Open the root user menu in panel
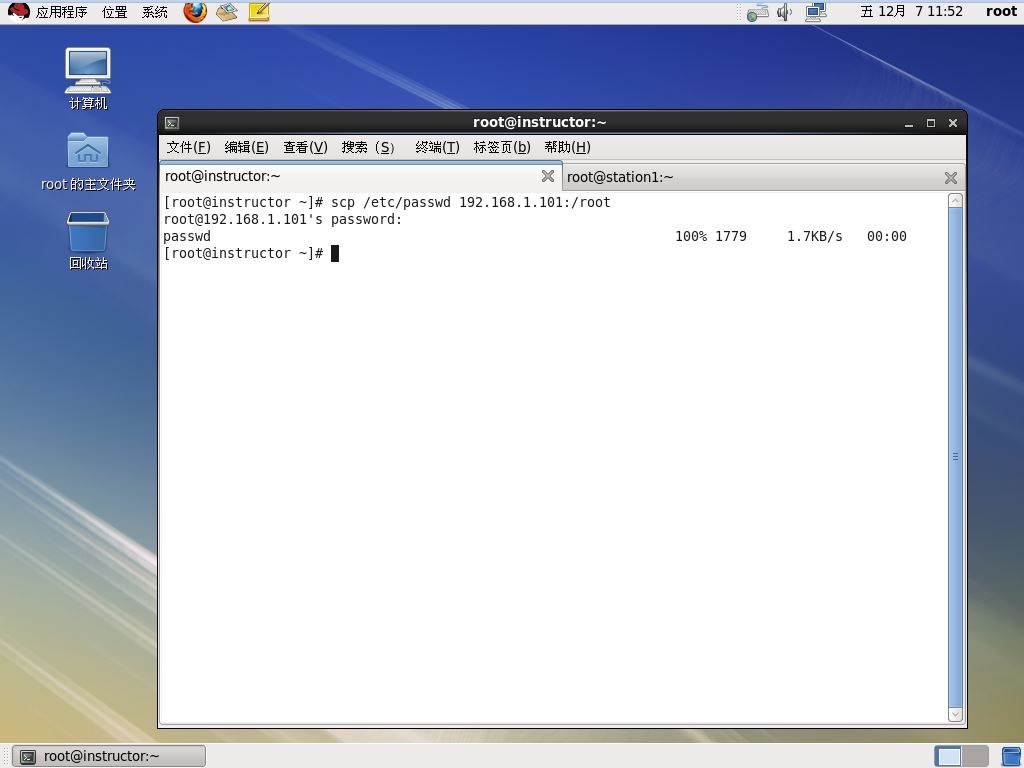 (1001, 11)
